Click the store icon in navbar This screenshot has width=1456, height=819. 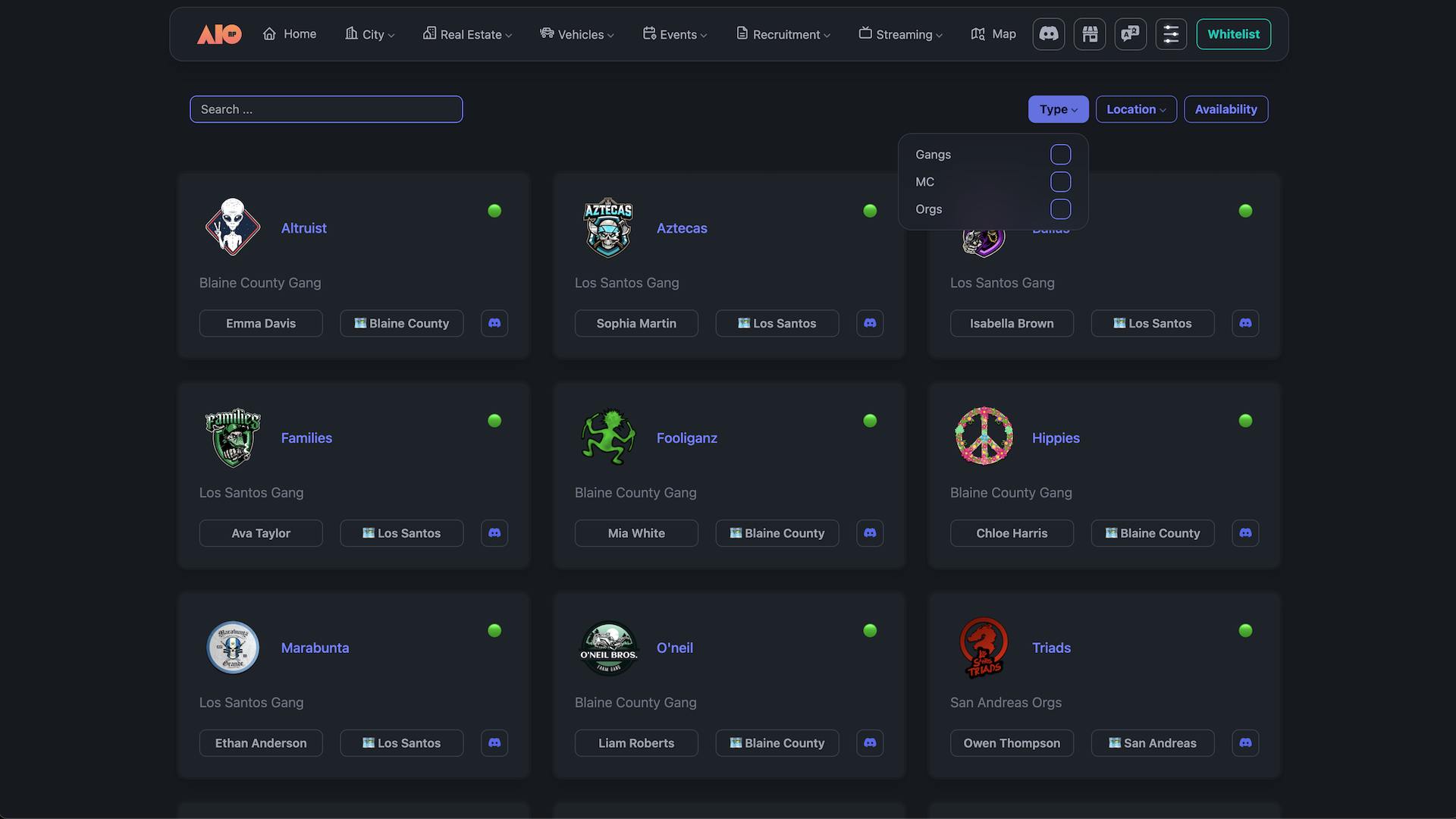click(x=1090, y=34)
